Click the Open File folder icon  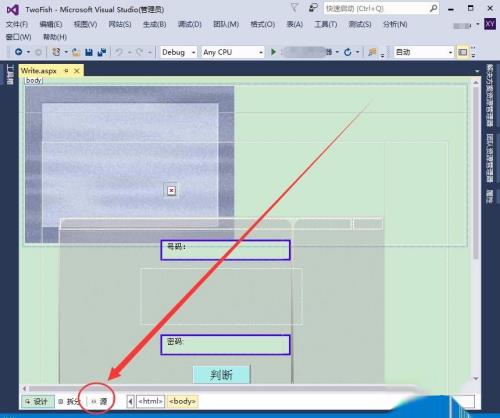click(76, 52)
